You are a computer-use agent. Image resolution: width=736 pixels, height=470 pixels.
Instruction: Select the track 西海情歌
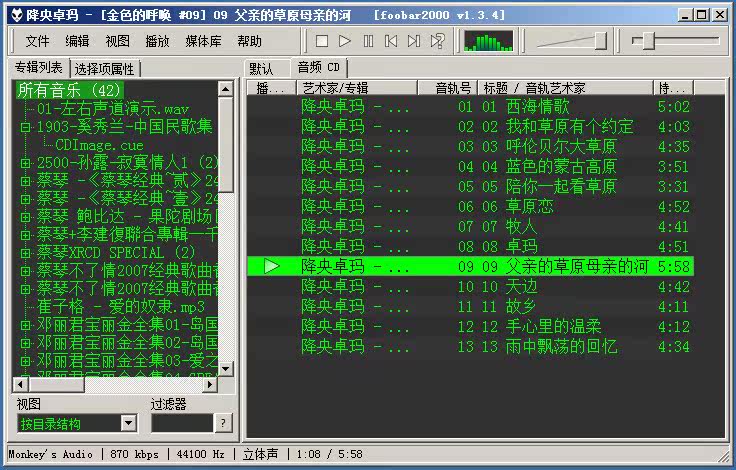tap(470, 107)
